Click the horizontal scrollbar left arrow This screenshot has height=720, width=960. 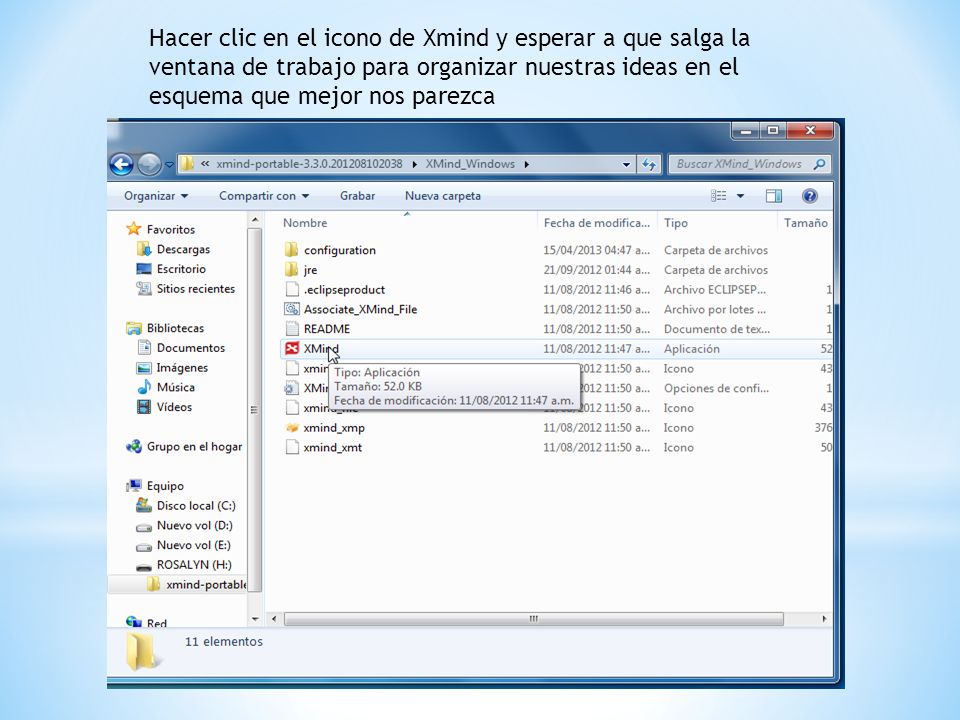pyautogui.click(x=274, y=619)
